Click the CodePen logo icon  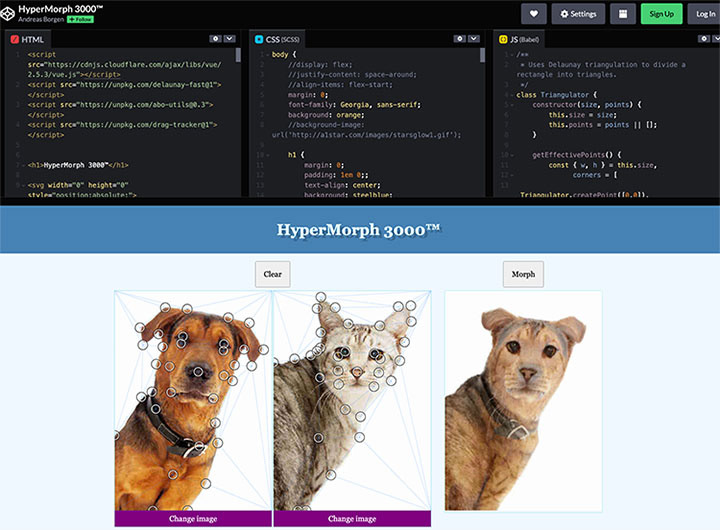pos(7,14)
